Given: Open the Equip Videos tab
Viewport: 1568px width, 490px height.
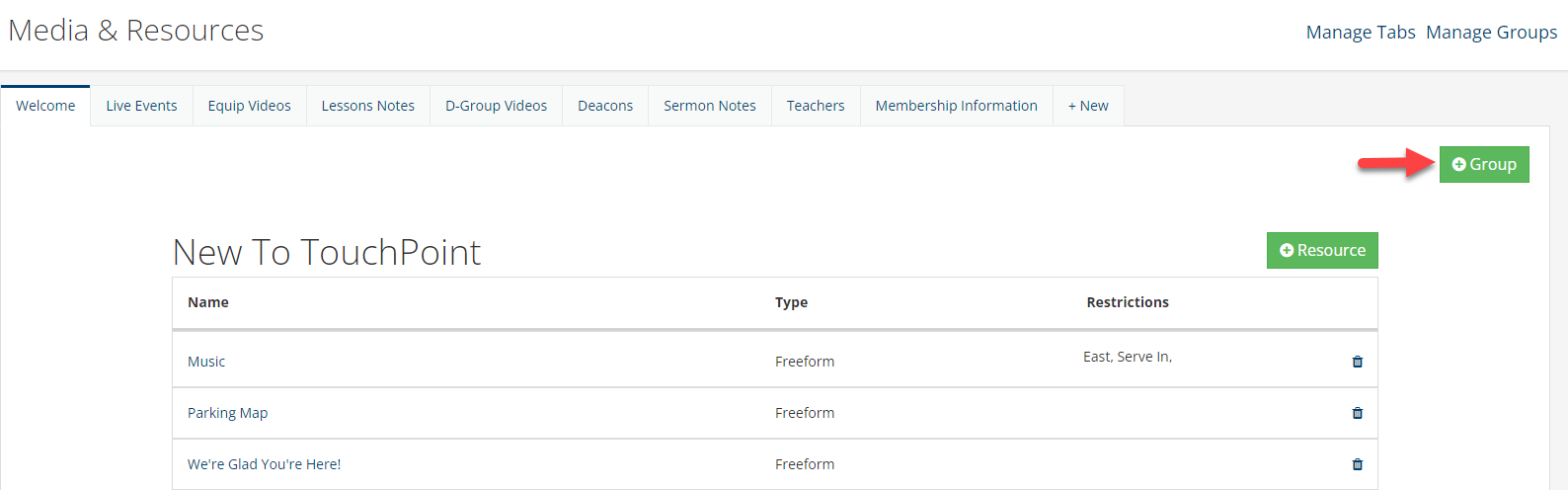Looking at the screenshot, I should click(x=249, y=106).
